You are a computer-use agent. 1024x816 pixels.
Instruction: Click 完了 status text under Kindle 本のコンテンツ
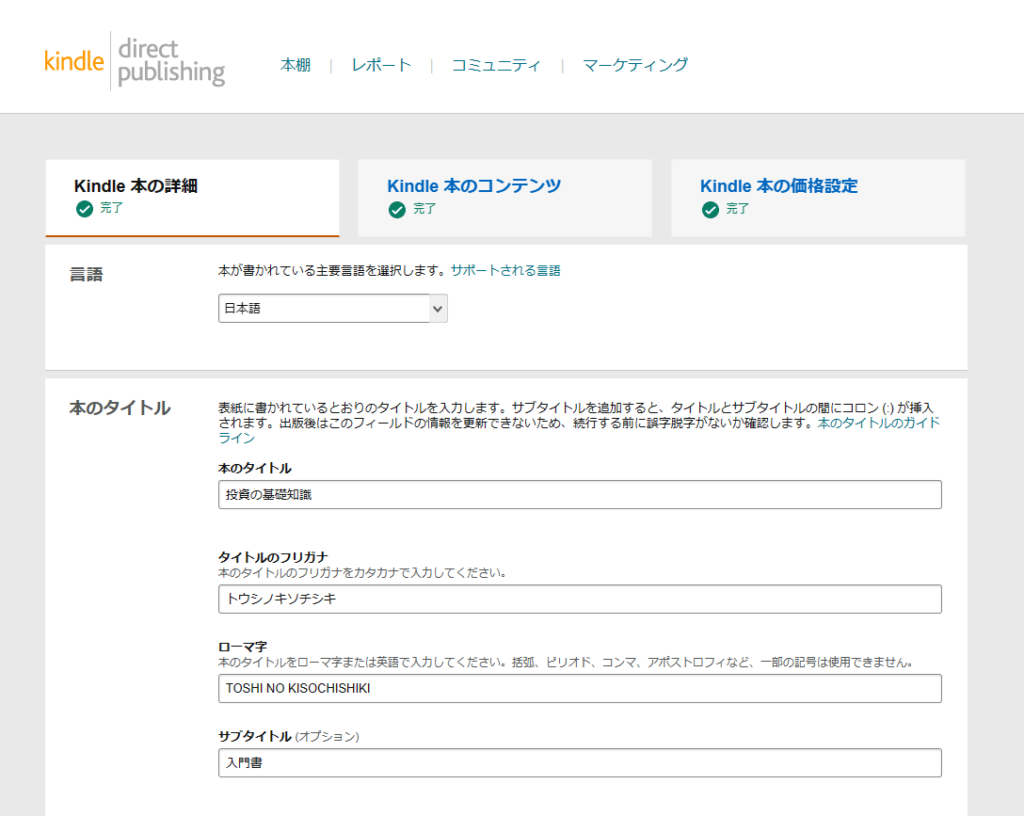pyautogui.click(x=424, y=209)
